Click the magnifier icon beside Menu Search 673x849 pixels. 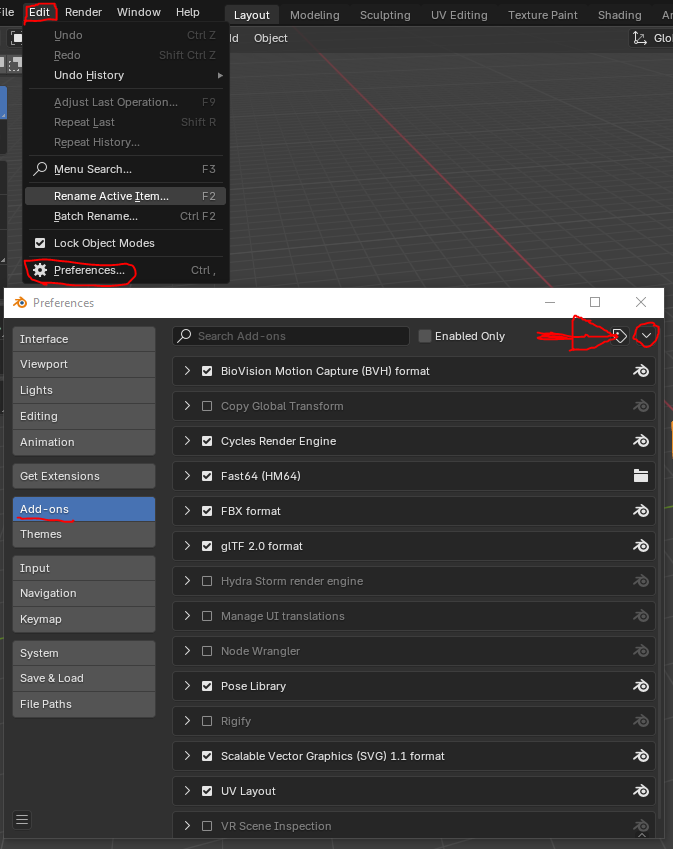[x=40, y=169]
